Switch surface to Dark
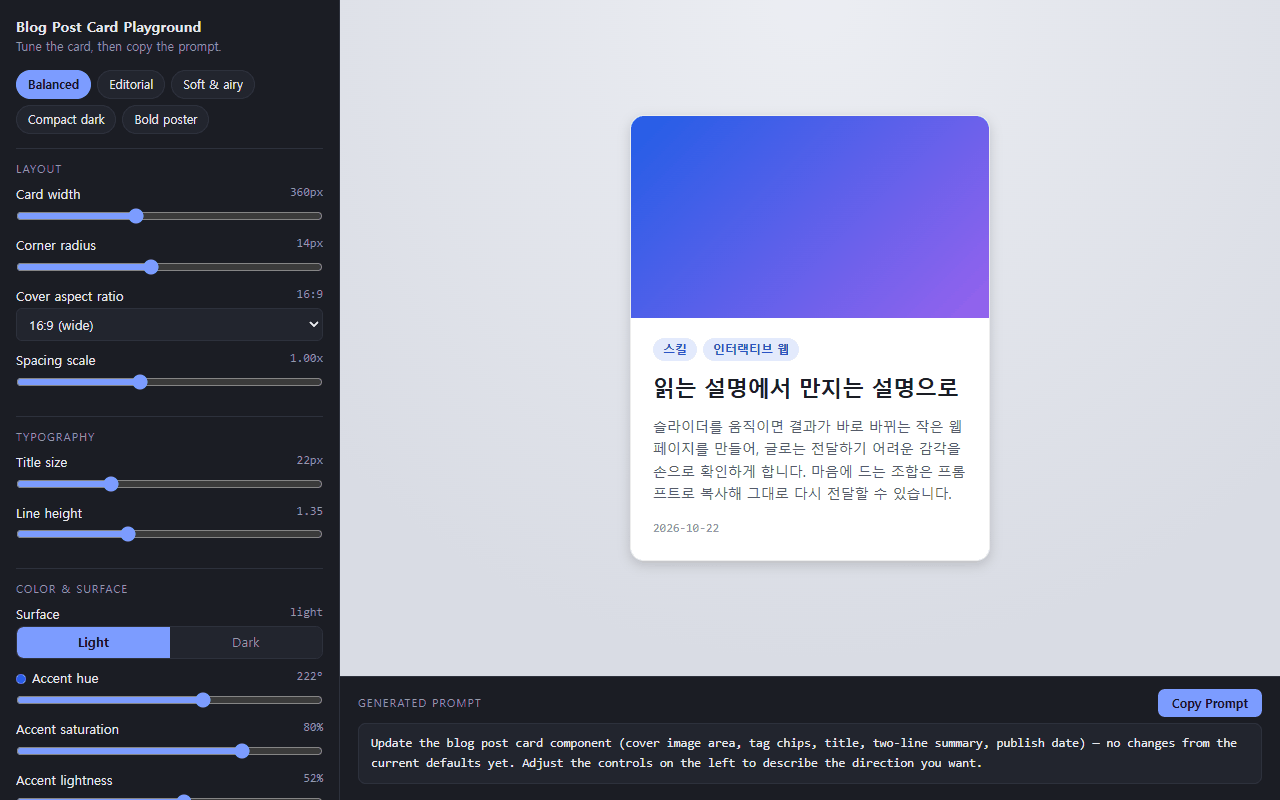 pyautogui.click(x=246, y=643)
